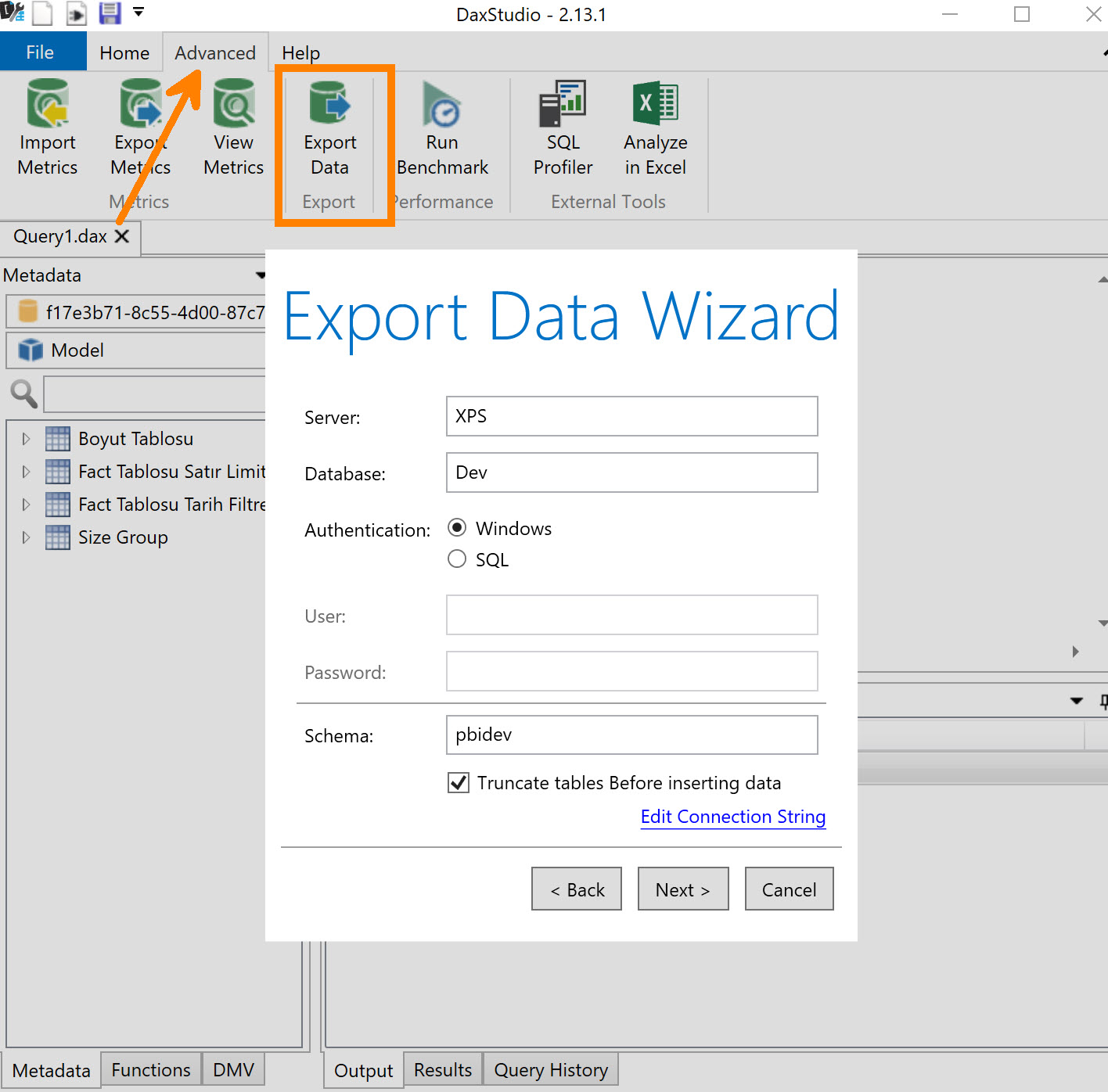1108x1092 pixels.
Task: Launch Analyze in Excel
Action: (656, 129)
